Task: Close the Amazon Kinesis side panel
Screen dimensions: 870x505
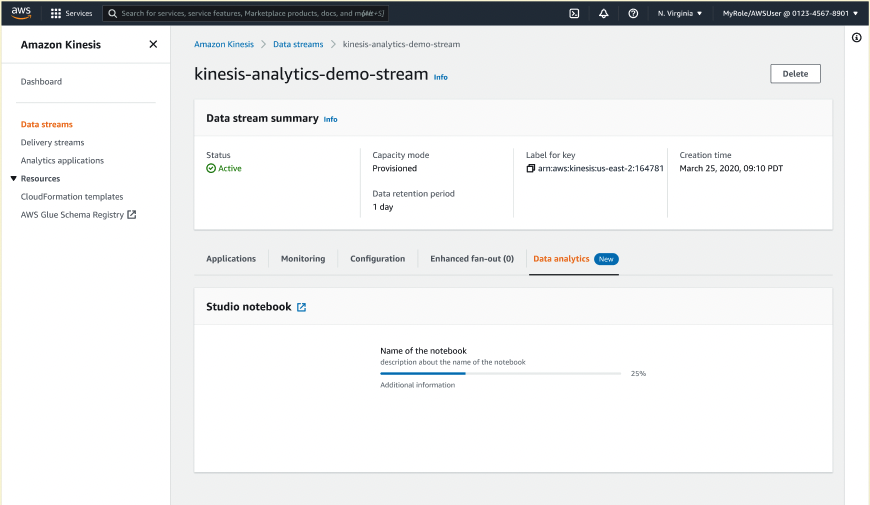Action: (153, 44)
